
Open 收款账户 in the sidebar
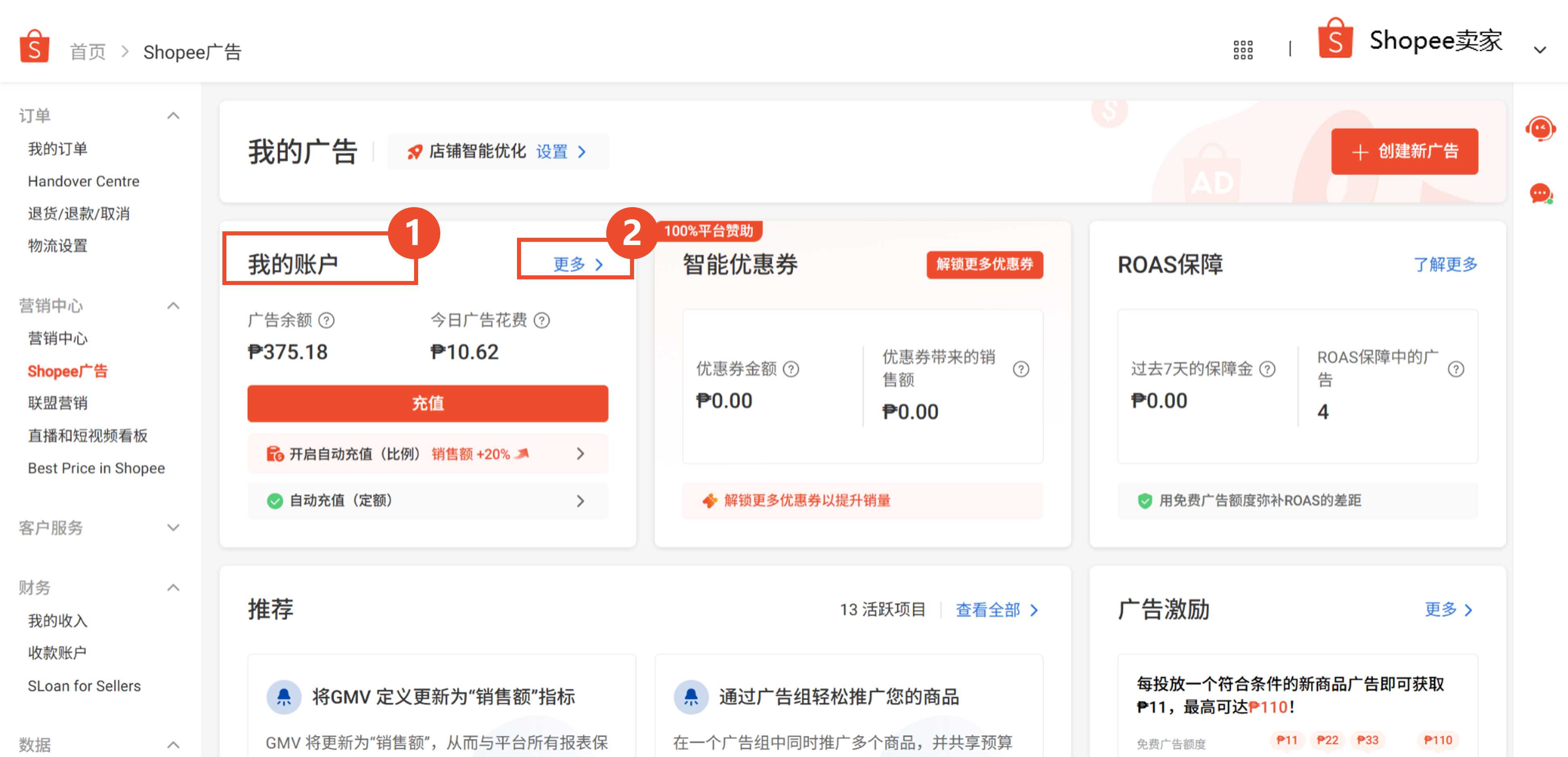[x=57, y=653]
